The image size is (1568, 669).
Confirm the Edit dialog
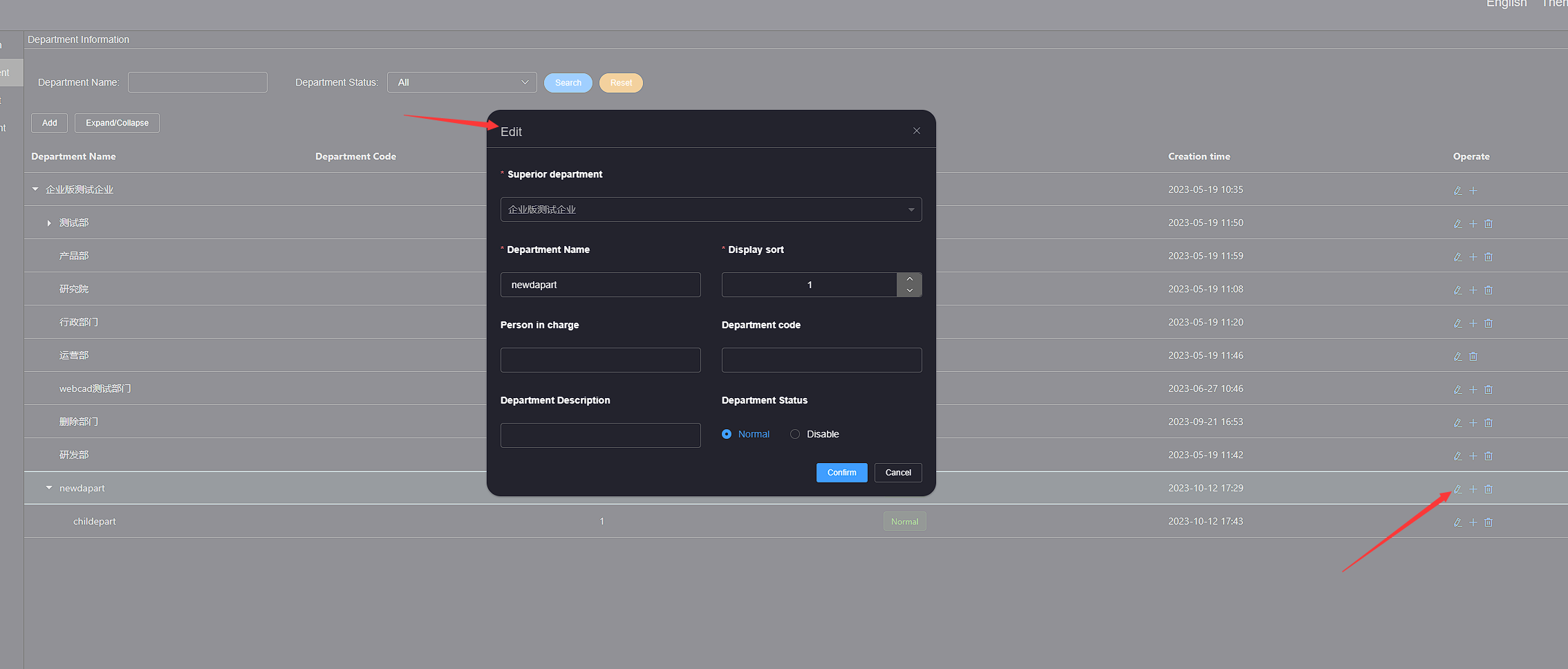[841, 473]
